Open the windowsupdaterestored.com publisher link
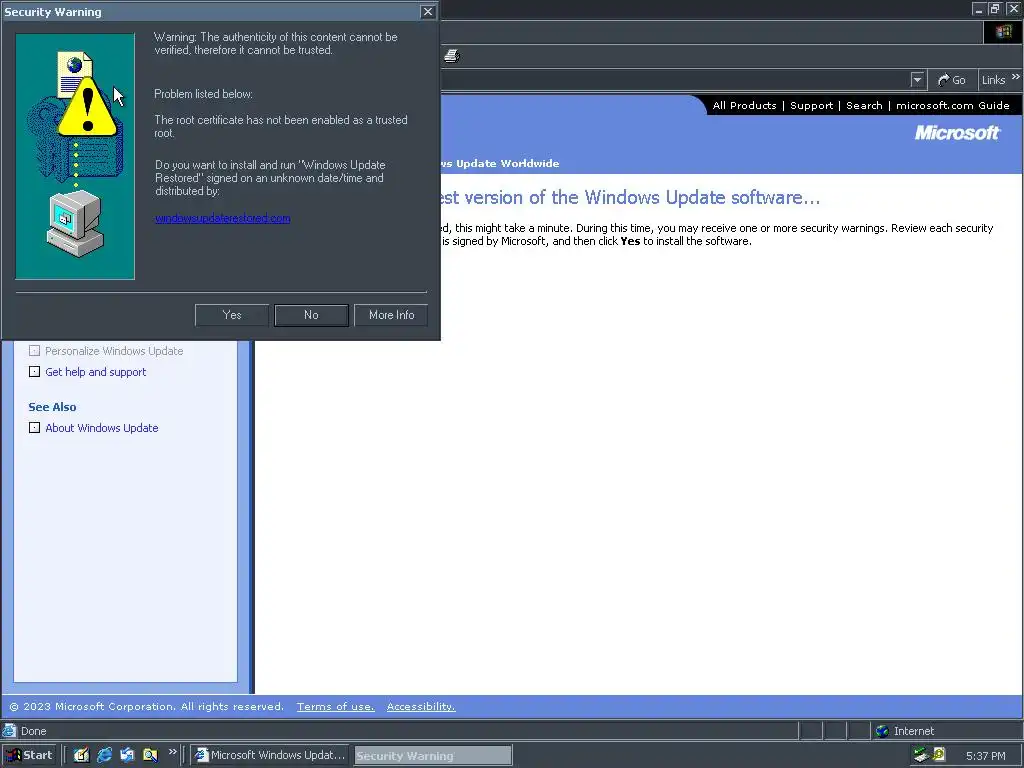Screen dimensions: 1024x768 [x=223, y=218]
